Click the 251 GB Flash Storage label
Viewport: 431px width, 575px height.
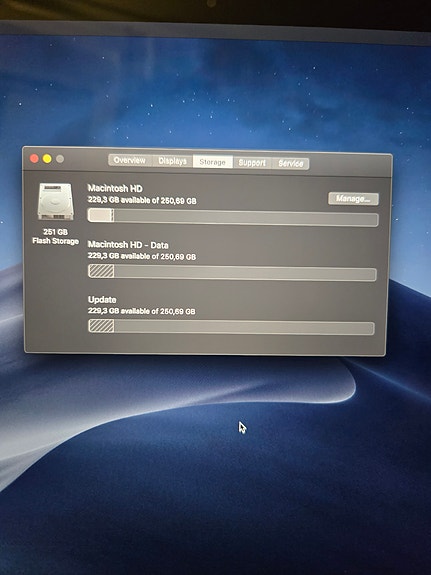coord(55,237)
